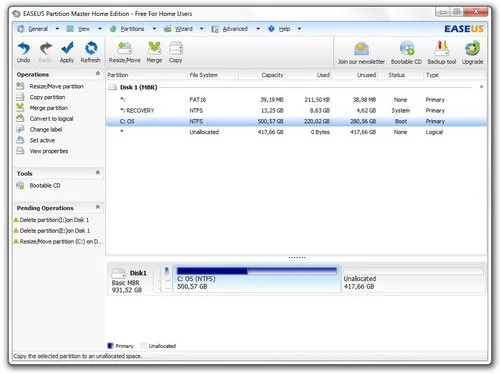This screenshot has height=374, width=500.
Task: Open the Help menu
Action: coord(284,29)
